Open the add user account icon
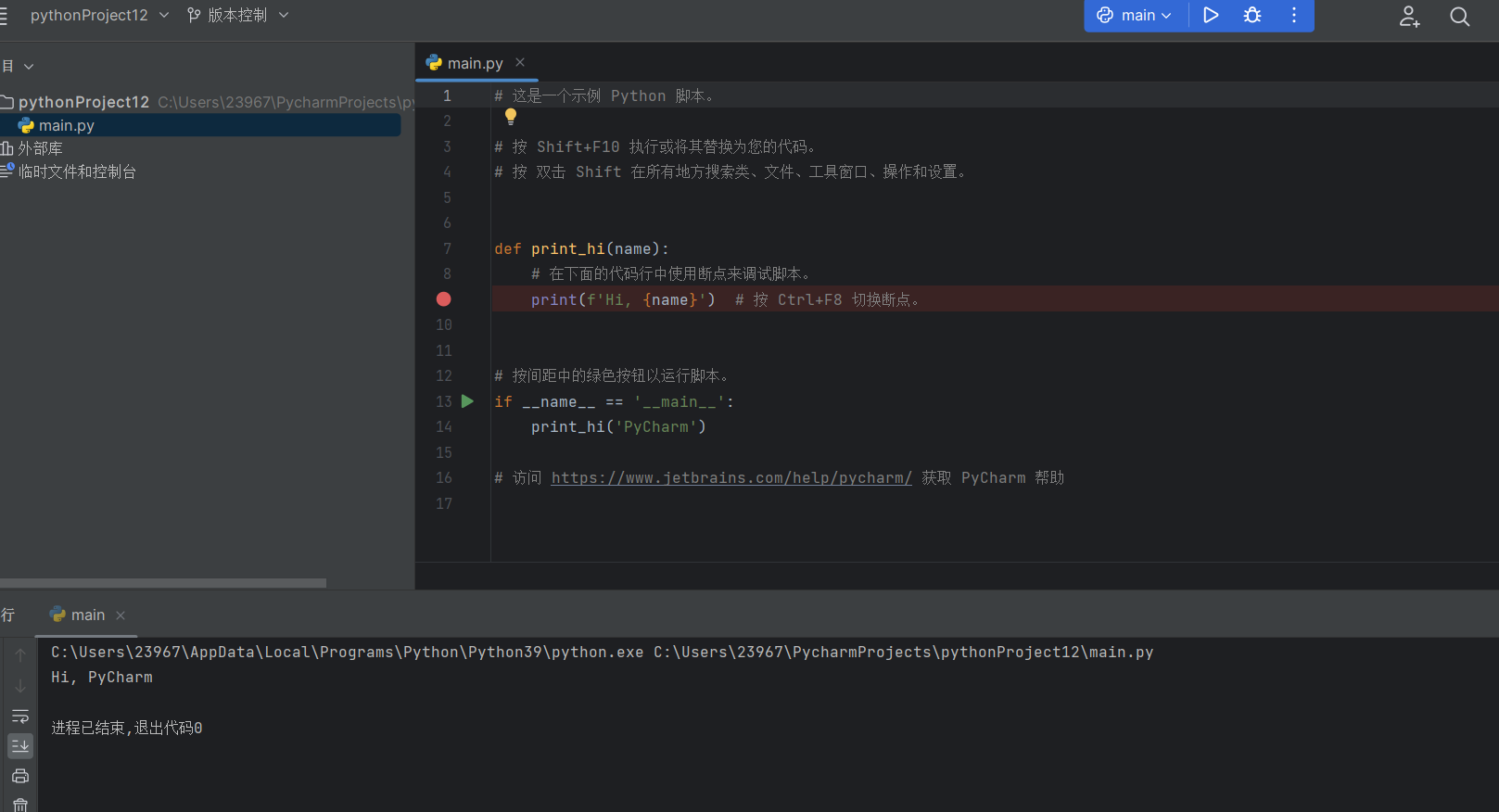Viewport: 1499px width, 812px height. click(1409, 16)
